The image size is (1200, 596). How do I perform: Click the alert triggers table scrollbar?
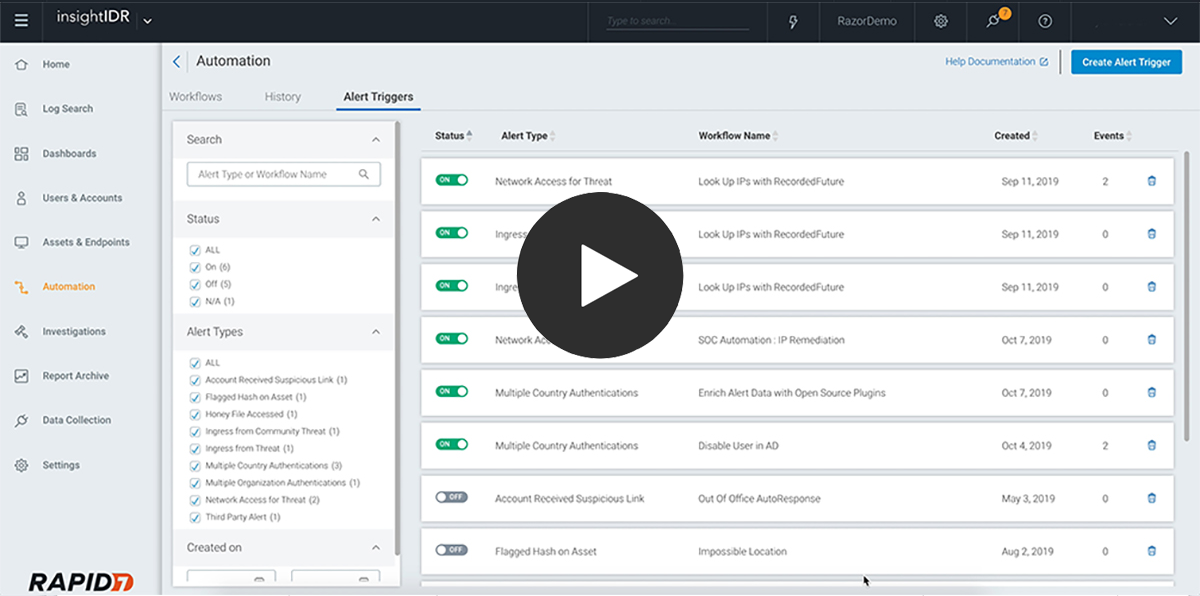coord(1187,295)
